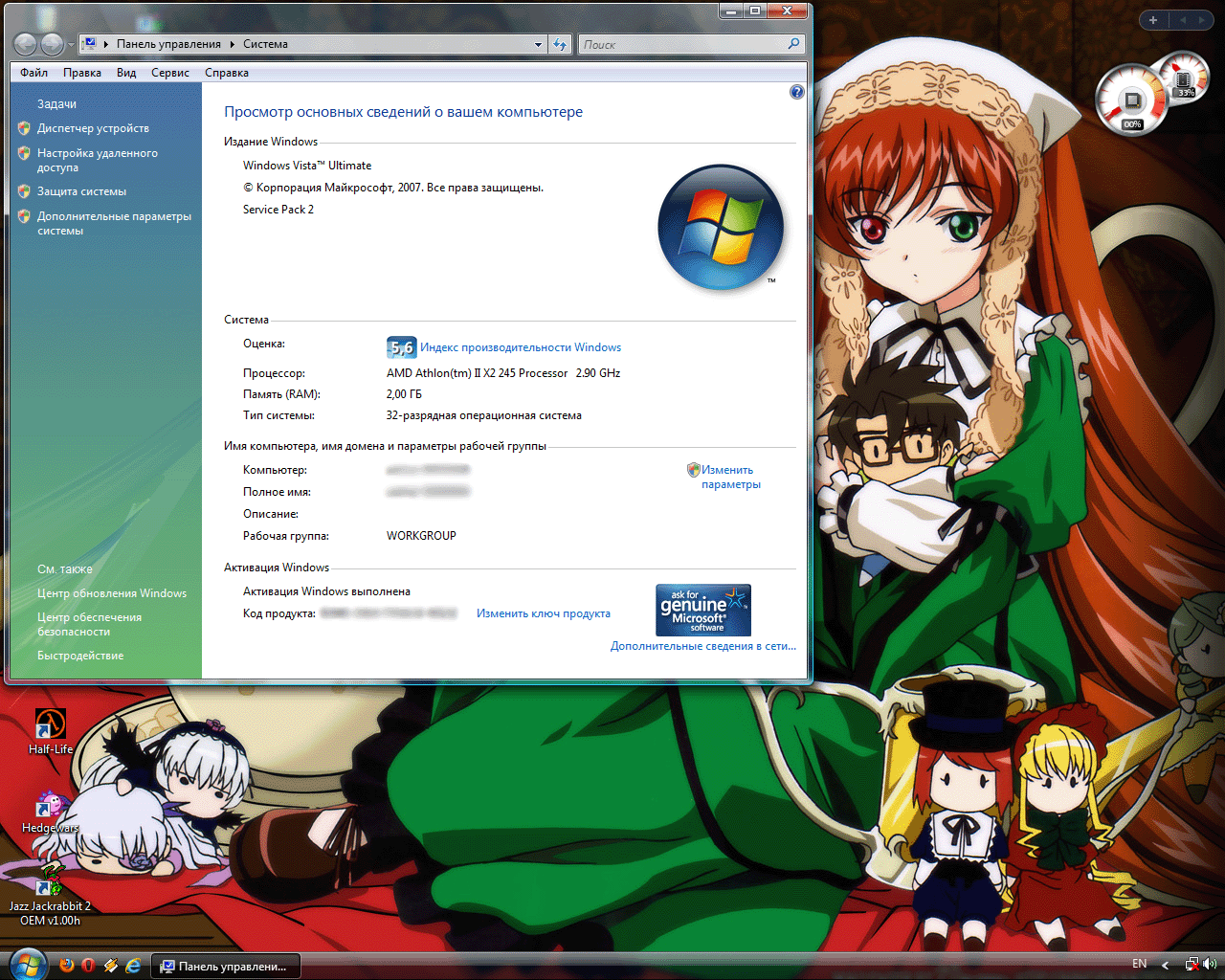Click the Windows Vista Ultimate text
Image resolution: width=1225 pixels, height=980 pixels.
click(x=307, y=166)
